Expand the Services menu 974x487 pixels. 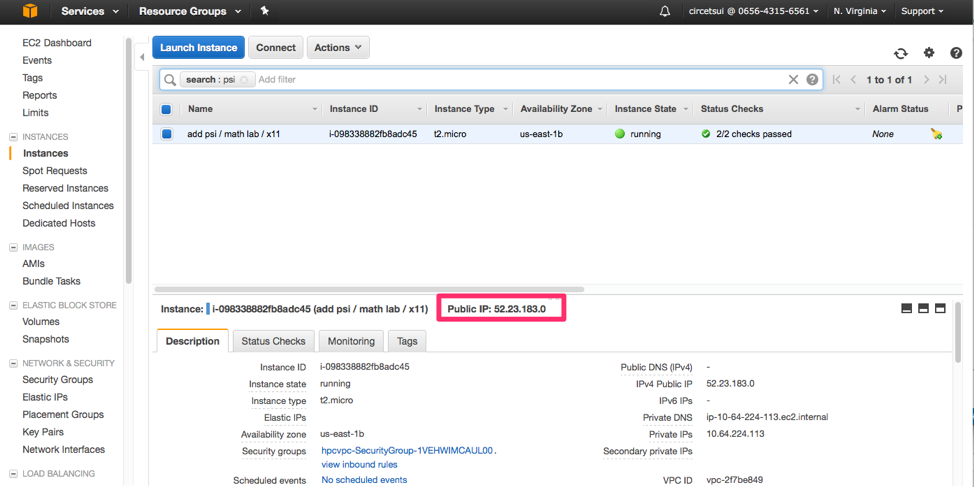click(89, 12)
